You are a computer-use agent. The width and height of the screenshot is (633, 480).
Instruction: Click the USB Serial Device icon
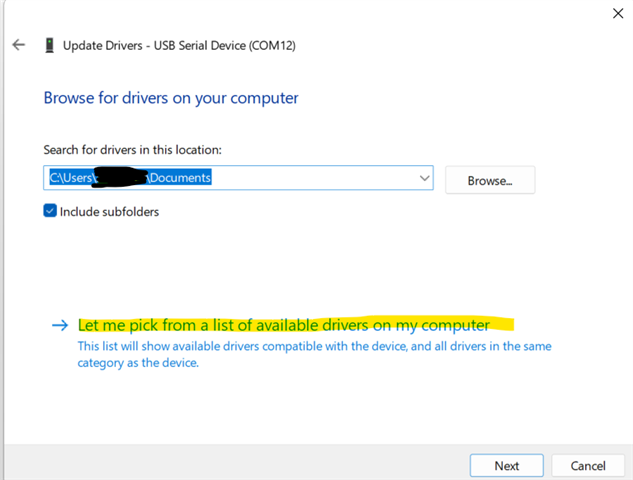click(50, 45)
